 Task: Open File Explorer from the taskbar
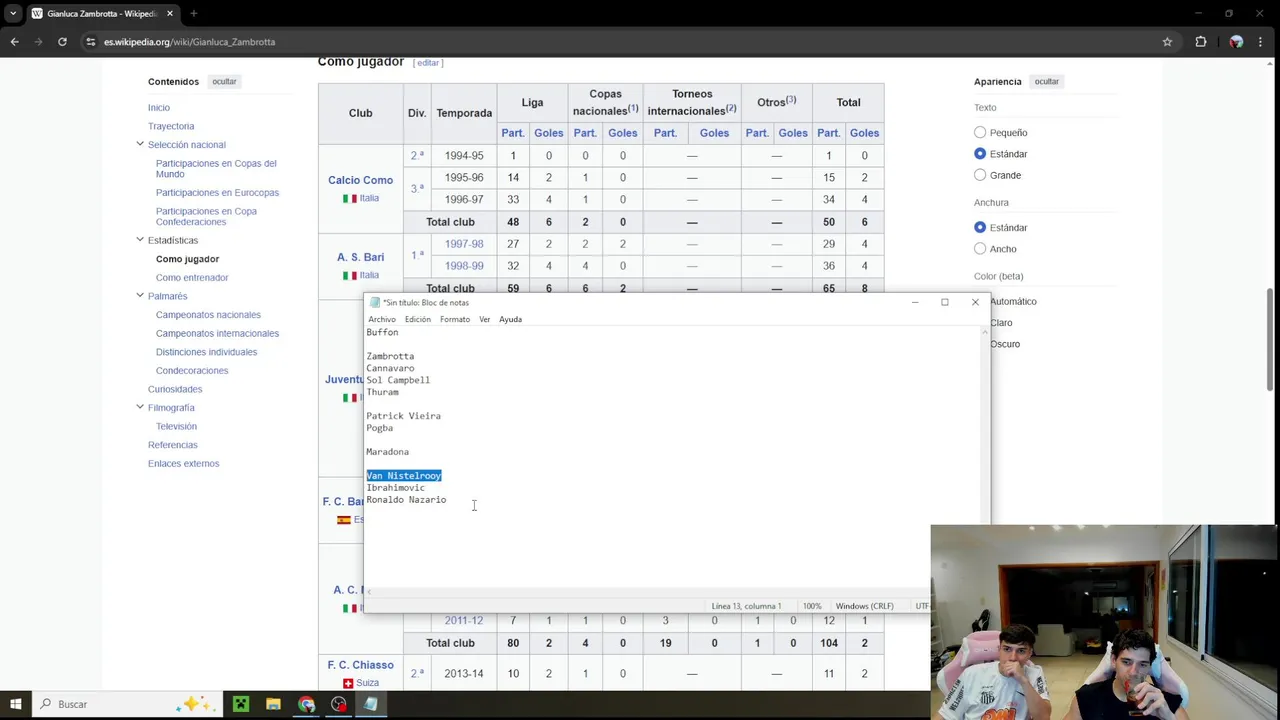pos(273,704)
